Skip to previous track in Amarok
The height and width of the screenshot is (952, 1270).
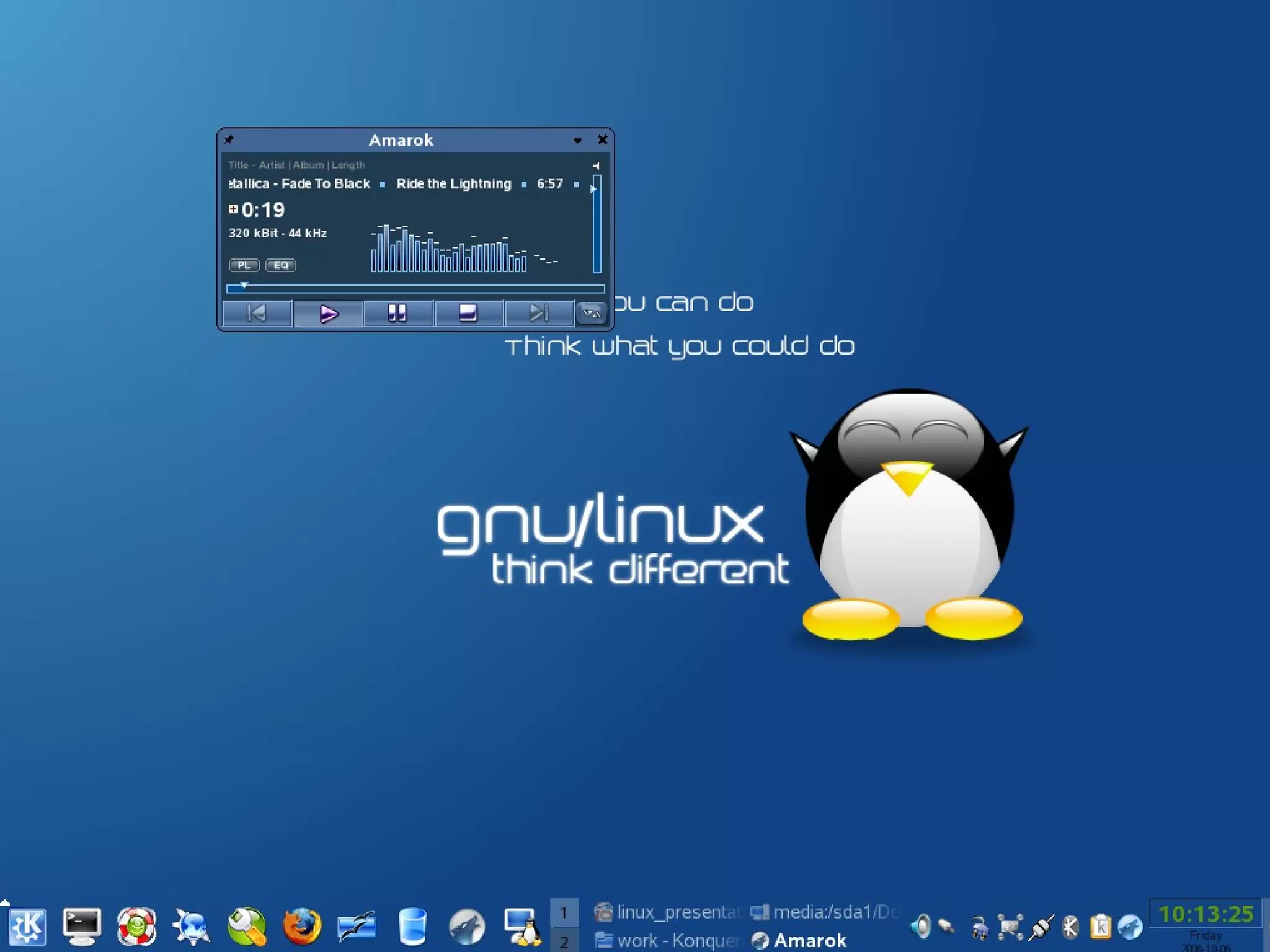click(257, 313)
